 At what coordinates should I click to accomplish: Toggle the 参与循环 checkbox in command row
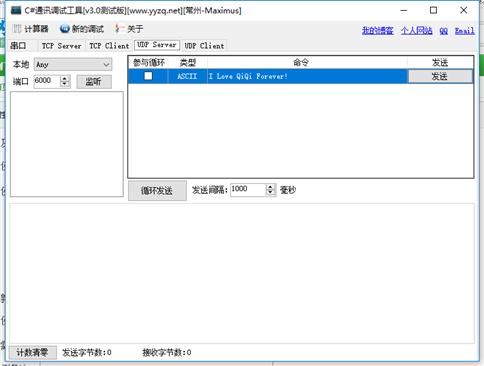[148, 76]
